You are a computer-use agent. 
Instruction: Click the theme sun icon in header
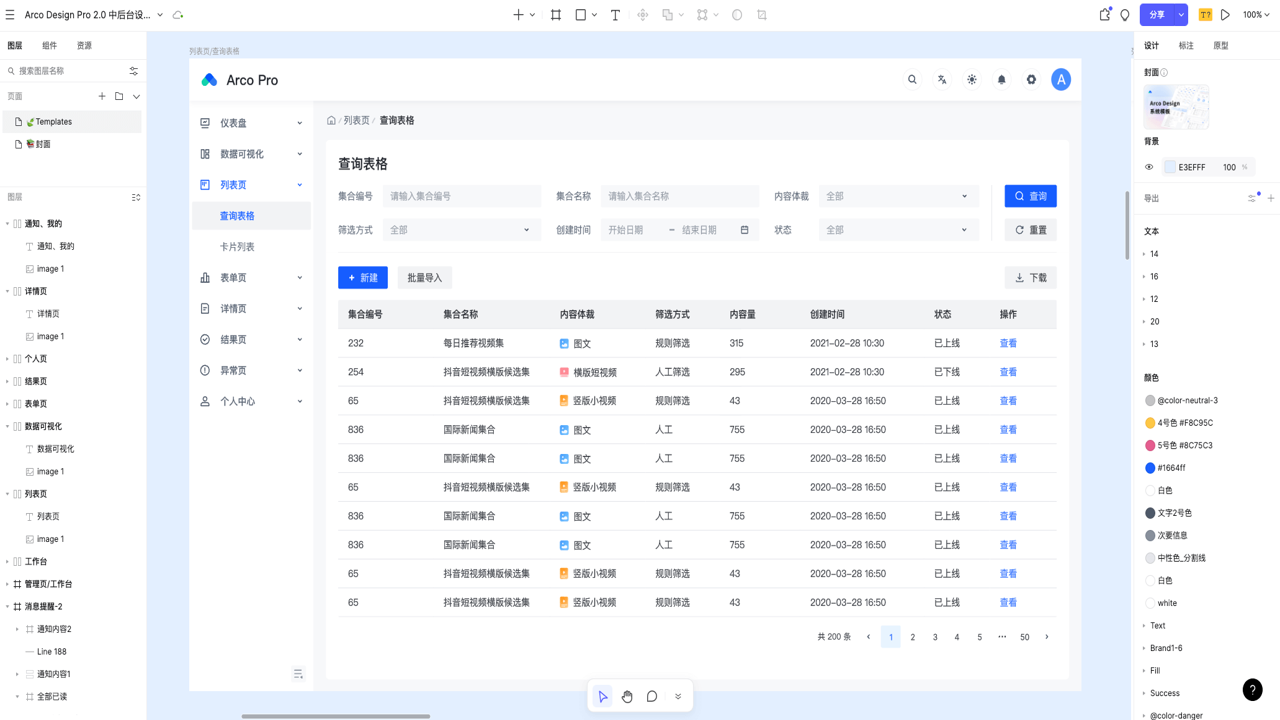tap(972, 80)
